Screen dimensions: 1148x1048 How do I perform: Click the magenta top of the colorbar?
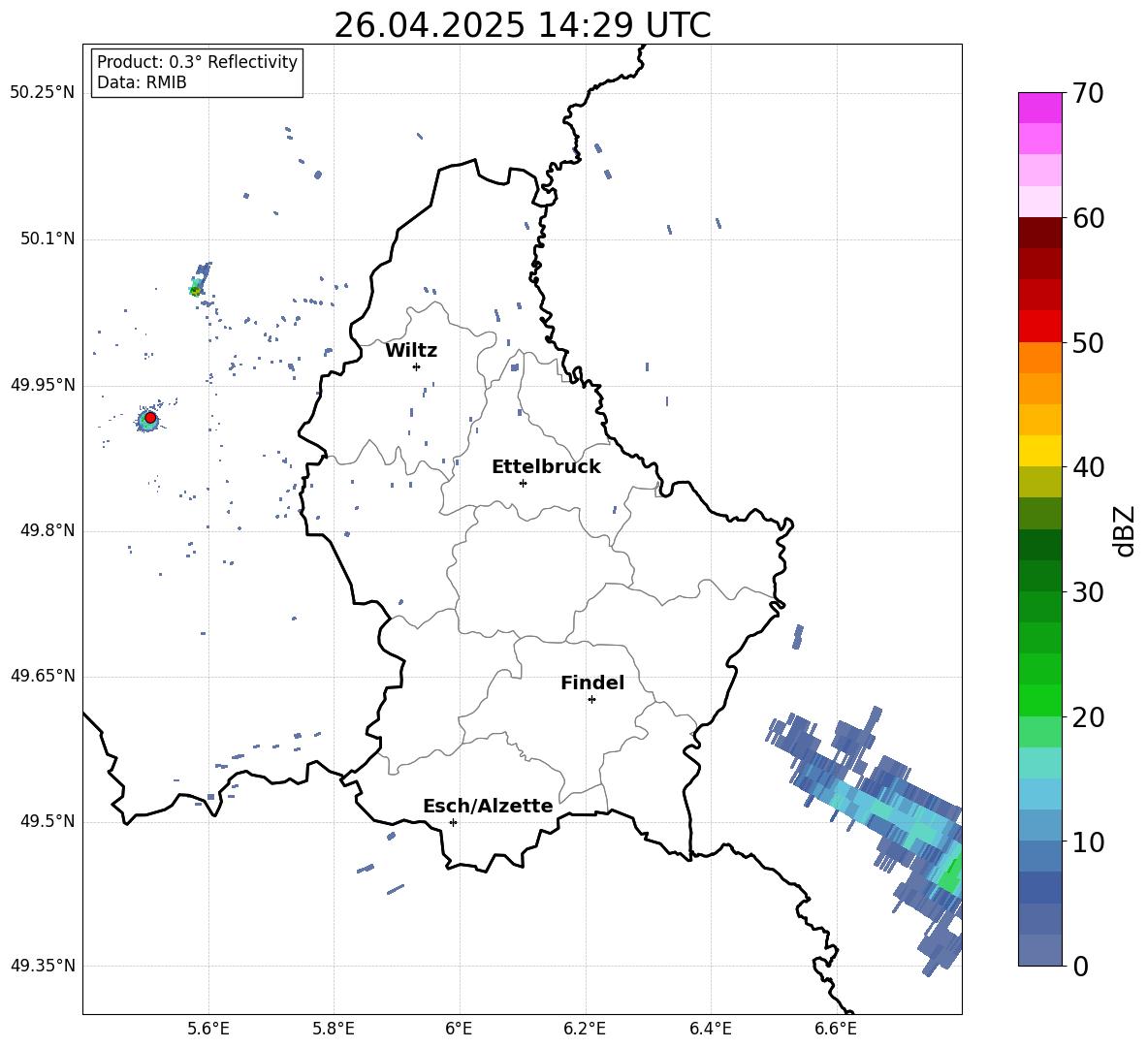coord(1040,108)
